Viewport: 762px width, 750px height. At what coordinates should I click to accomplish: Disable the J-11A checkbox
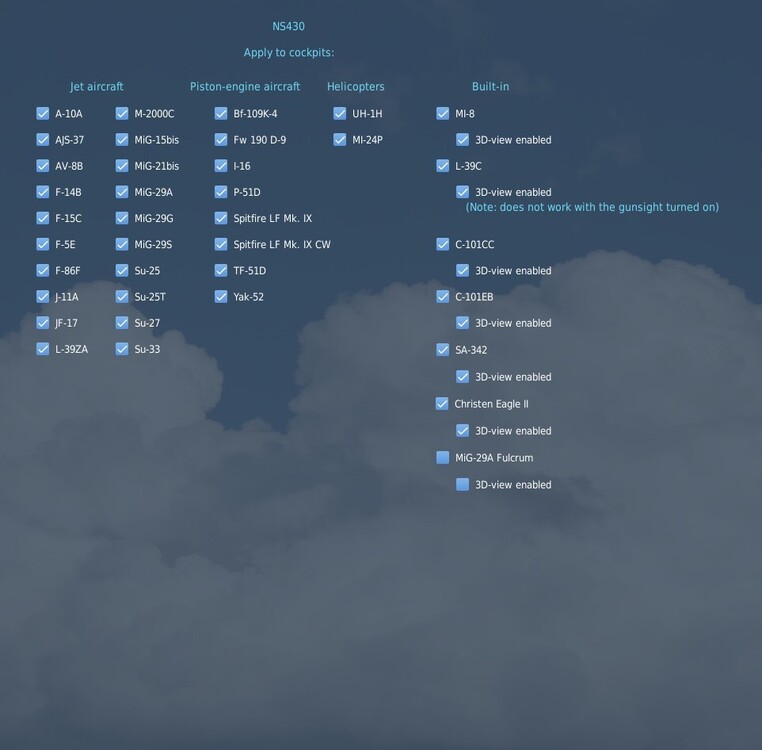pyautogui.click(x=43, y=297)
